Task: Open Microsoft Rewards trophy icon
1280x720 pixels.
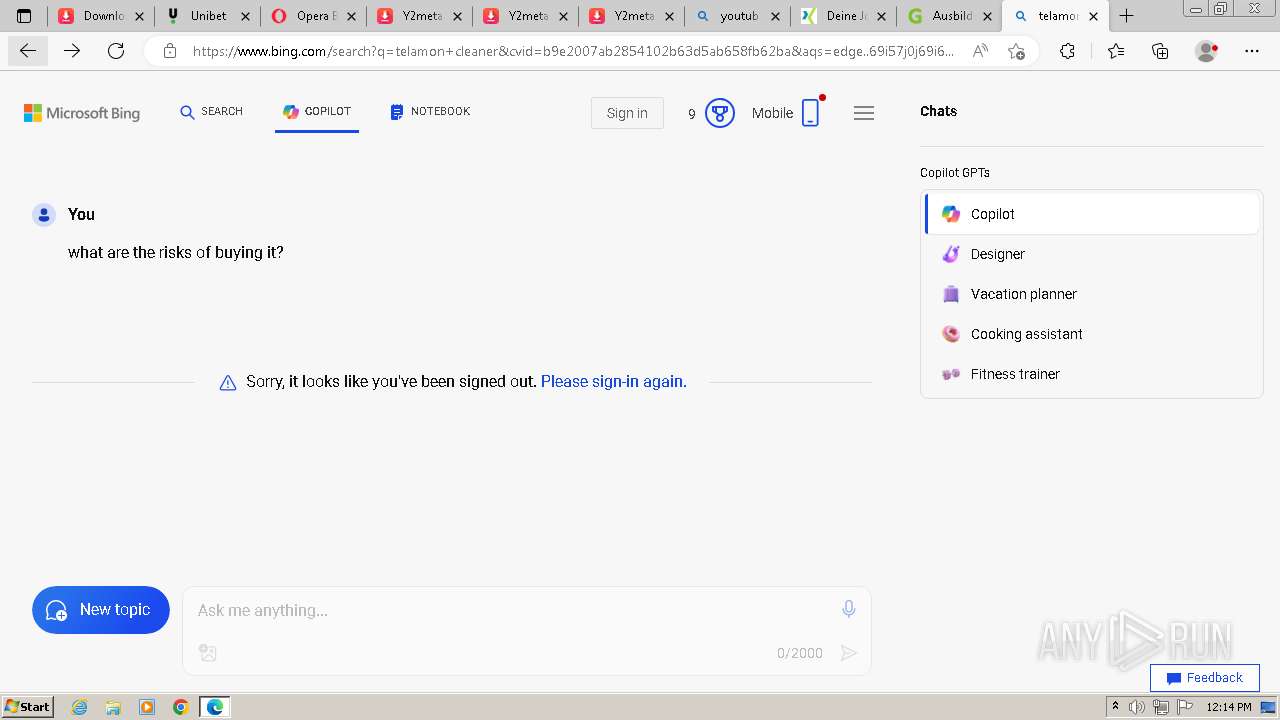Action: (720, 113)
